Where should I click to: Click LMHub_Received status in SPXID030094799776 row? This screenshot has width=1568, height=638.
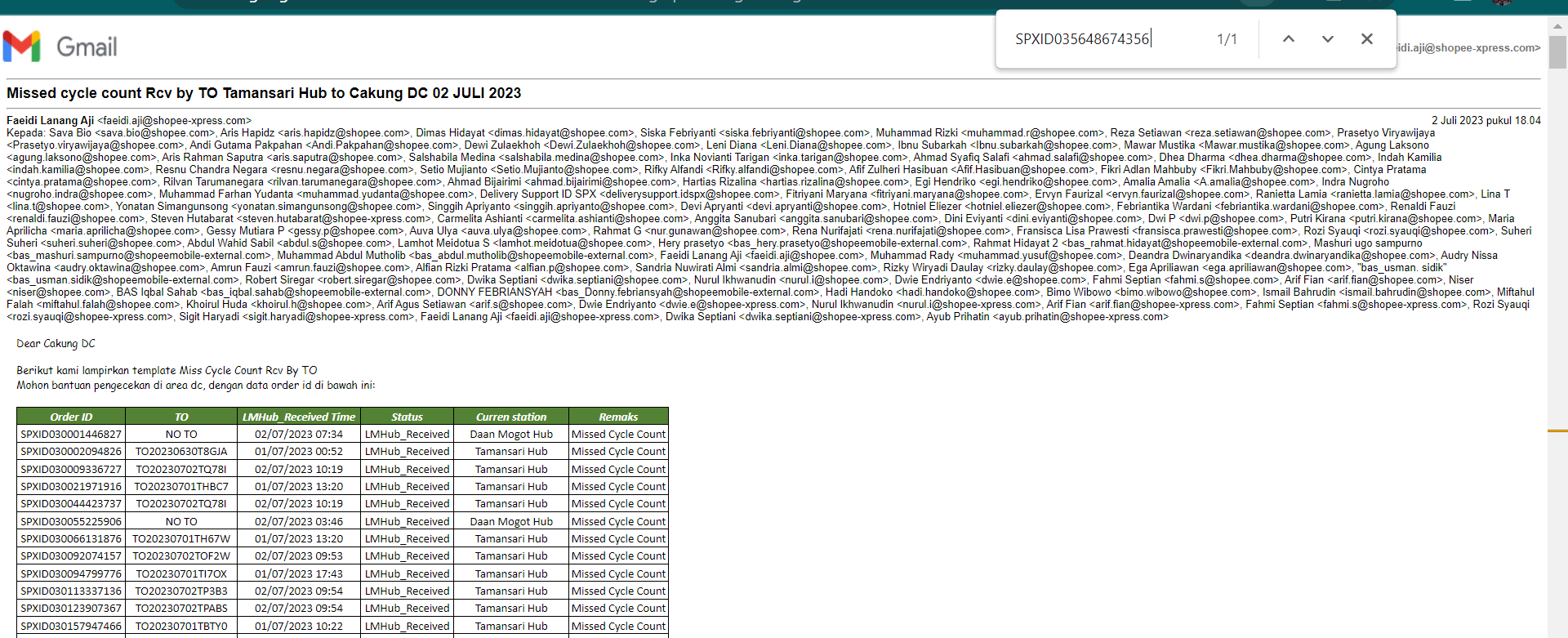tap(407, 574)
